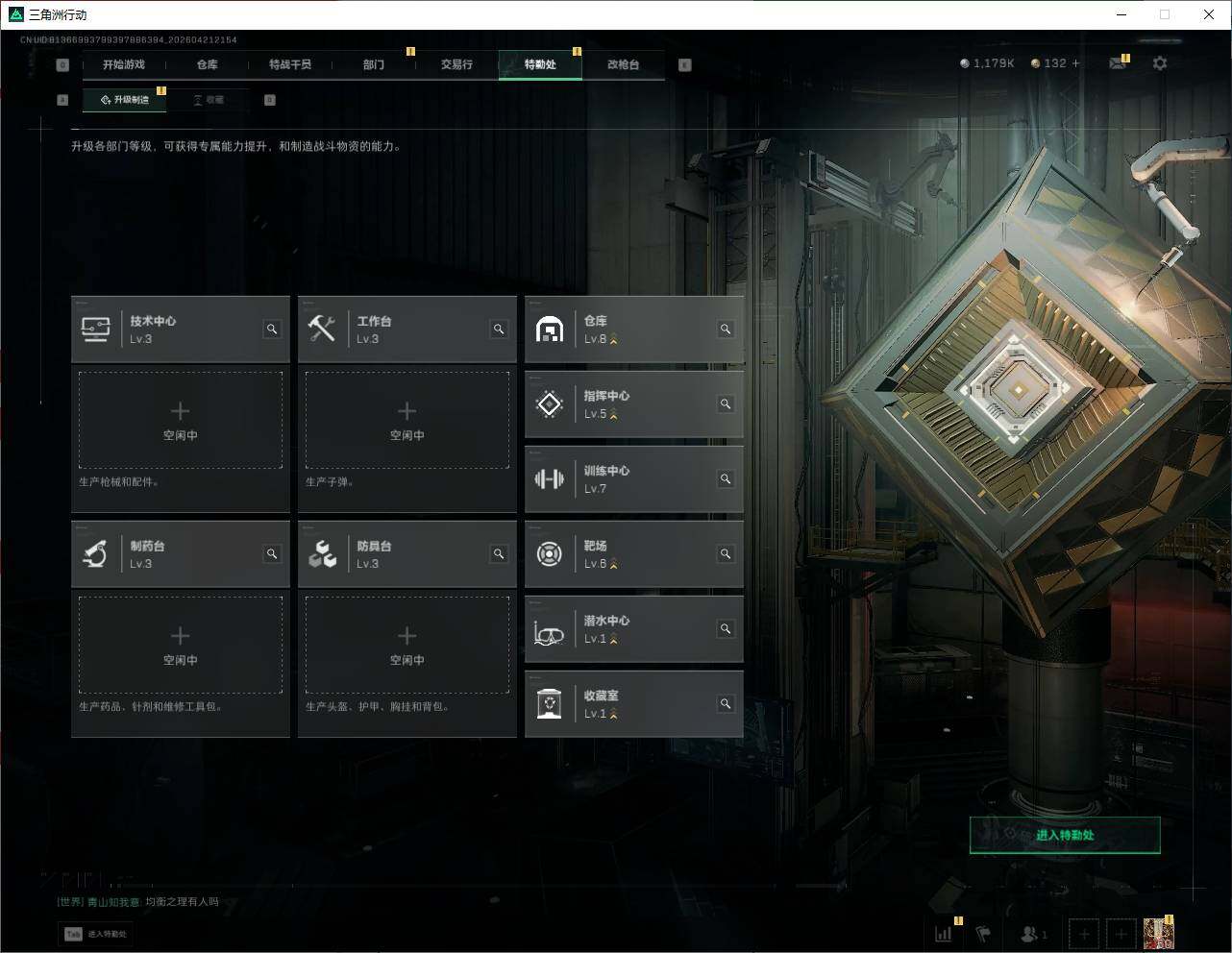Viewport: 1232px width, 953px height.
Task: Click the 潜水中心 Lv.1 upgrade arrow
Action: pos(613,639)
